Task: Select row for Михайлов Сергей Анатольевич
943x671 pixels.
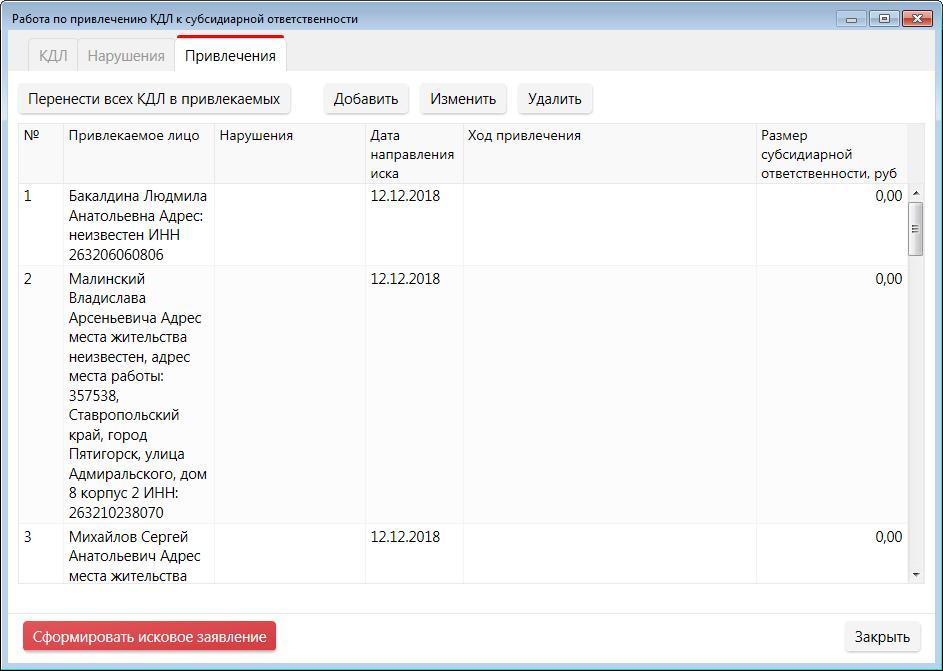Action: coord(138,555)
